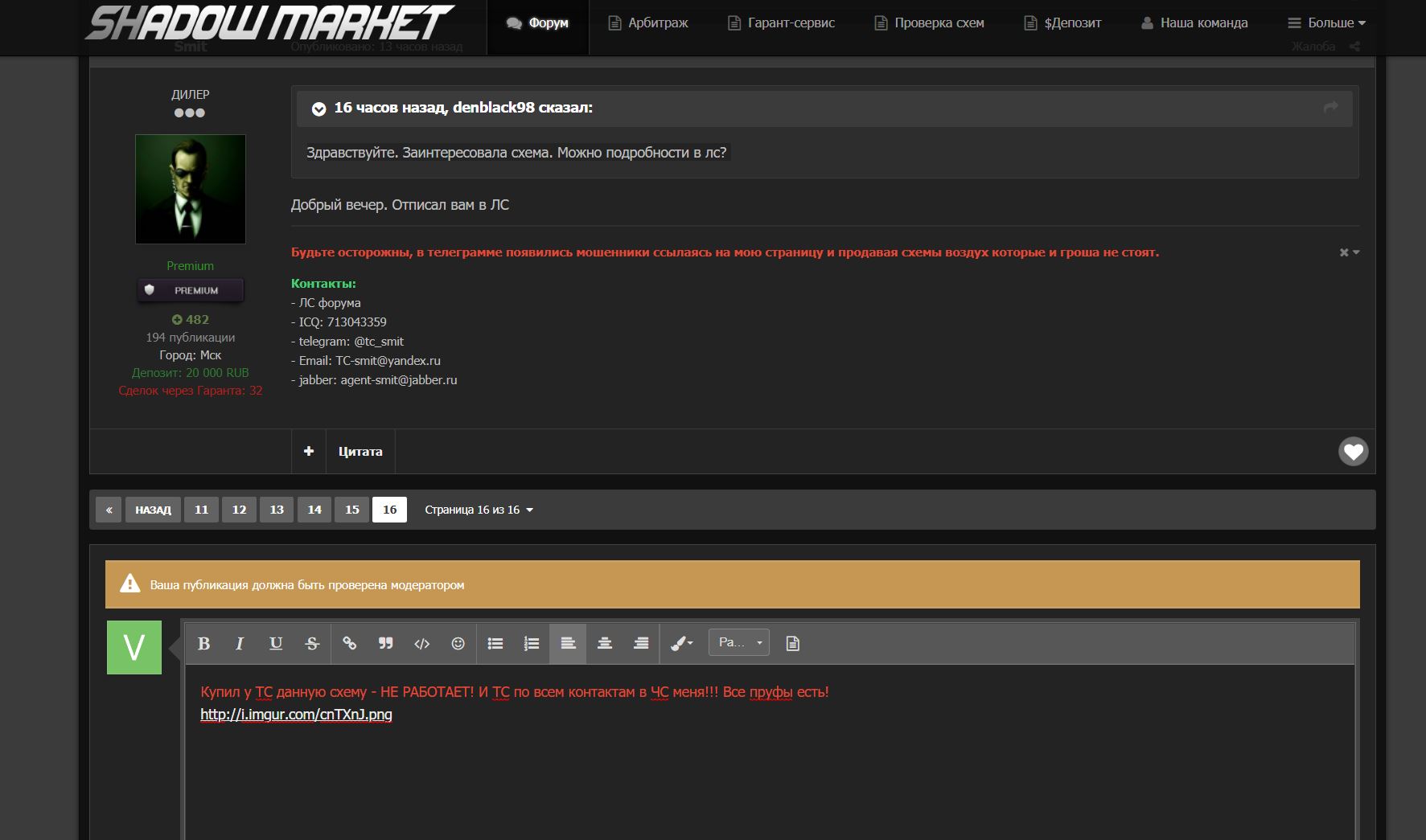Open the imgur link in the editor
This screenshot has width=1426, height=840.
pyautogui.click(x=296, y=715)
